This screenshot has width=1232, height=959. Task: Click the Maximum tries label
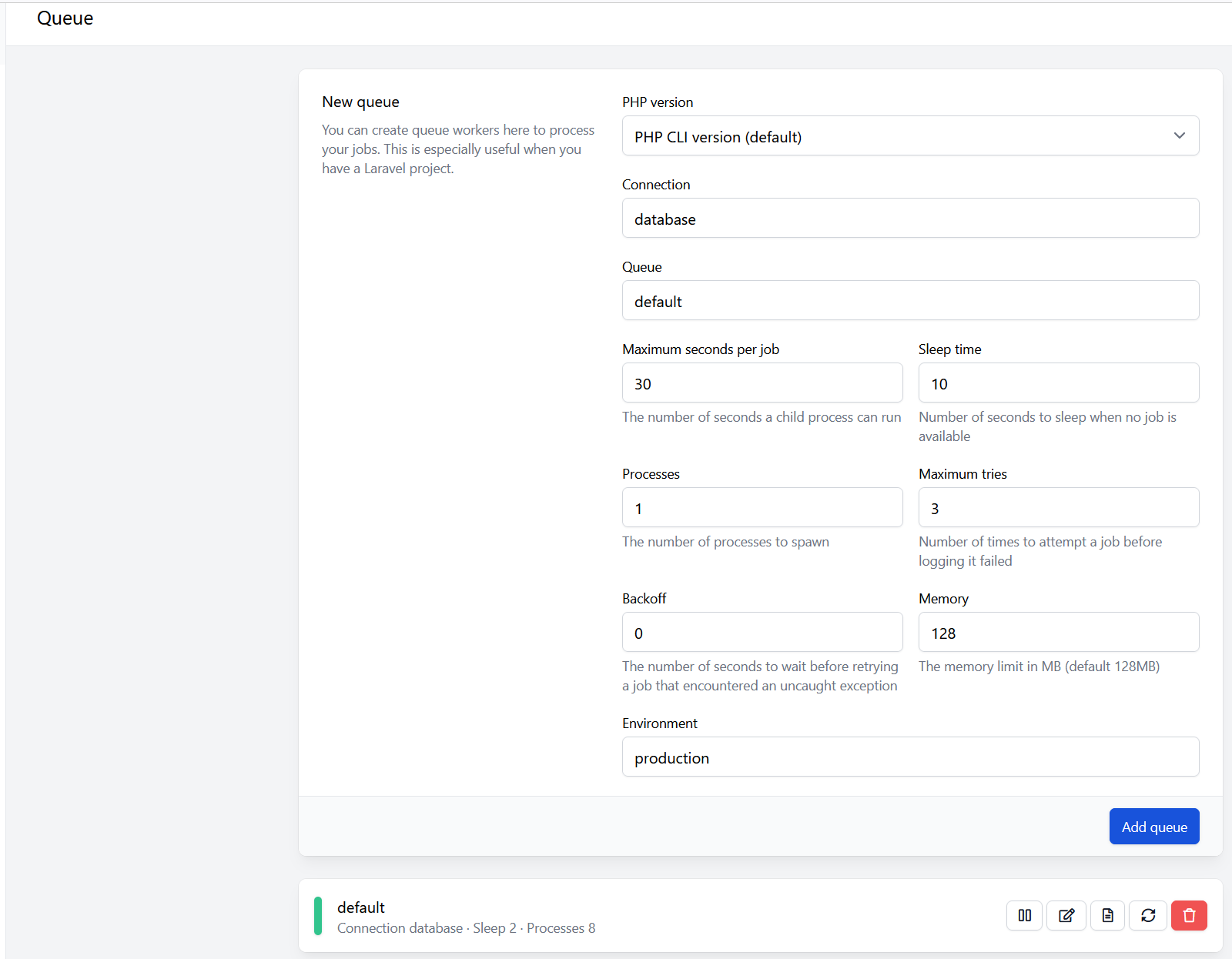pyautogui.click(x=962, y=474)
